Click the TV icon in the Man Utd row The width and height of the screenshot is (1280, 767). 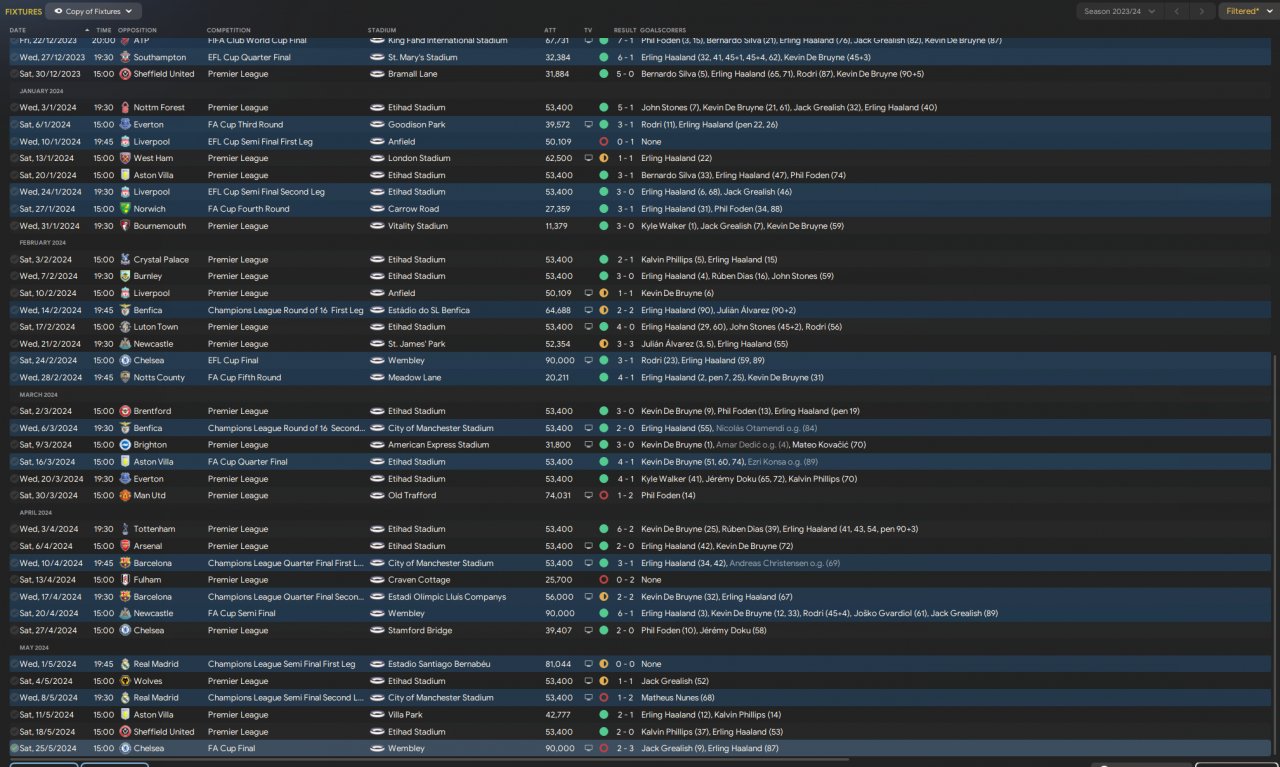(588, 495)
